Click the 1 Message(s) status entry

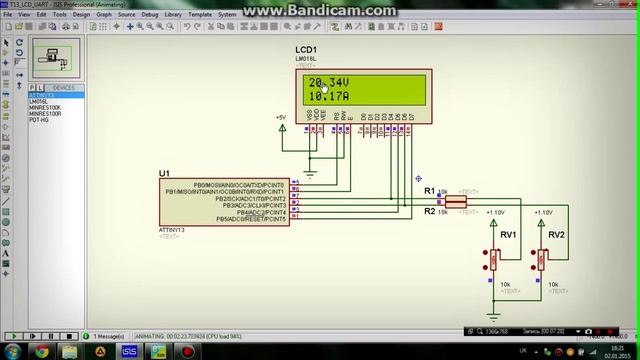(x=109, y=336)
